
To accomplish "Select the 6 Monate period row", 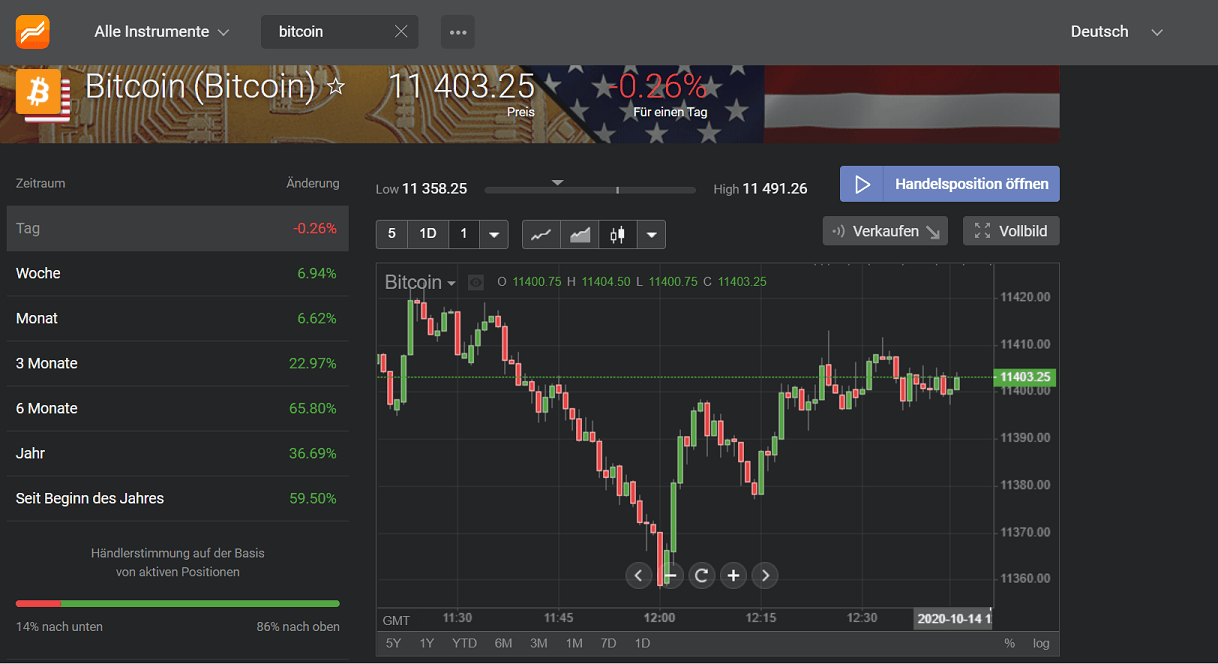I will click(x=178, y=408).
